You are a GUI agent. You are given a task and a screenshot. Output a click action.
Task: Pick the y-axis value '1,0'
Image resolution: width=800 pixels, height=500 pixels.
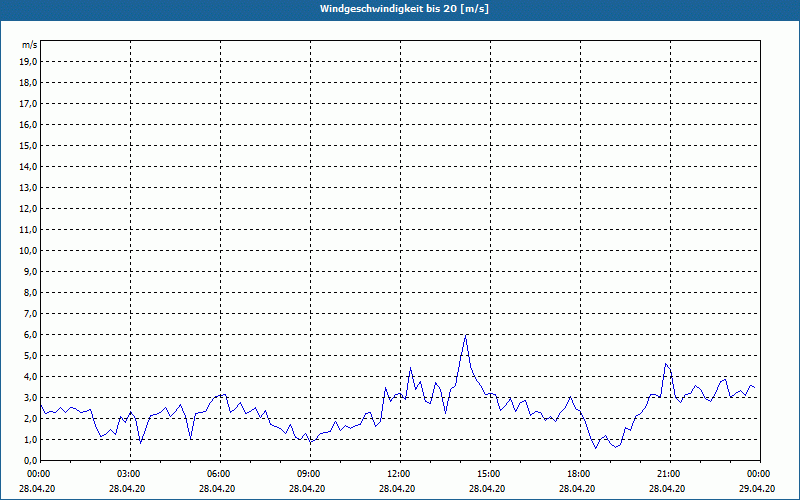(30, 440)
